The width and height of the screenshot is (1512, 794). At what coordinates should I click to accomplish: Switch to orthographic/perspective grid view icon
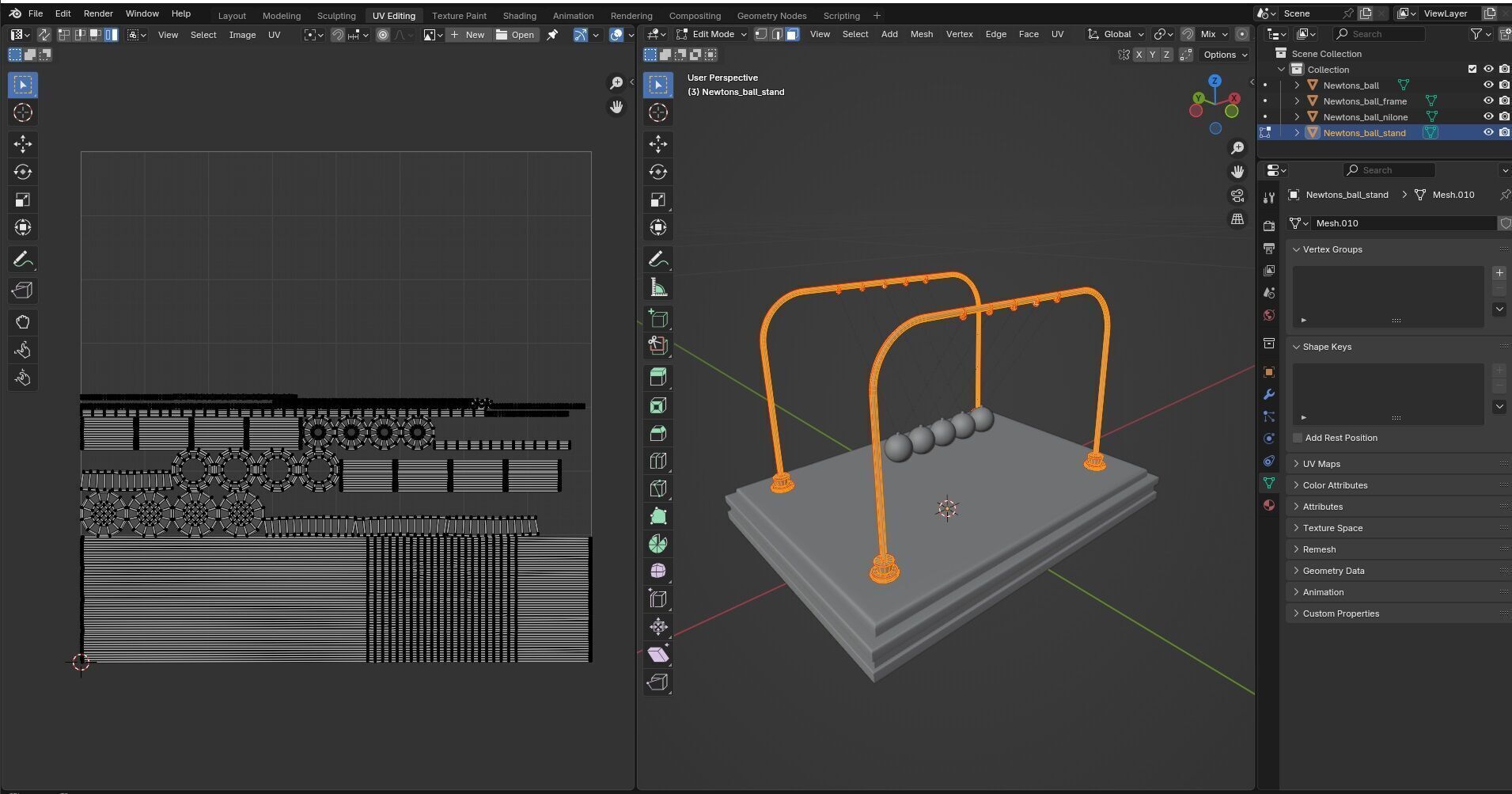coord(1237,219)
